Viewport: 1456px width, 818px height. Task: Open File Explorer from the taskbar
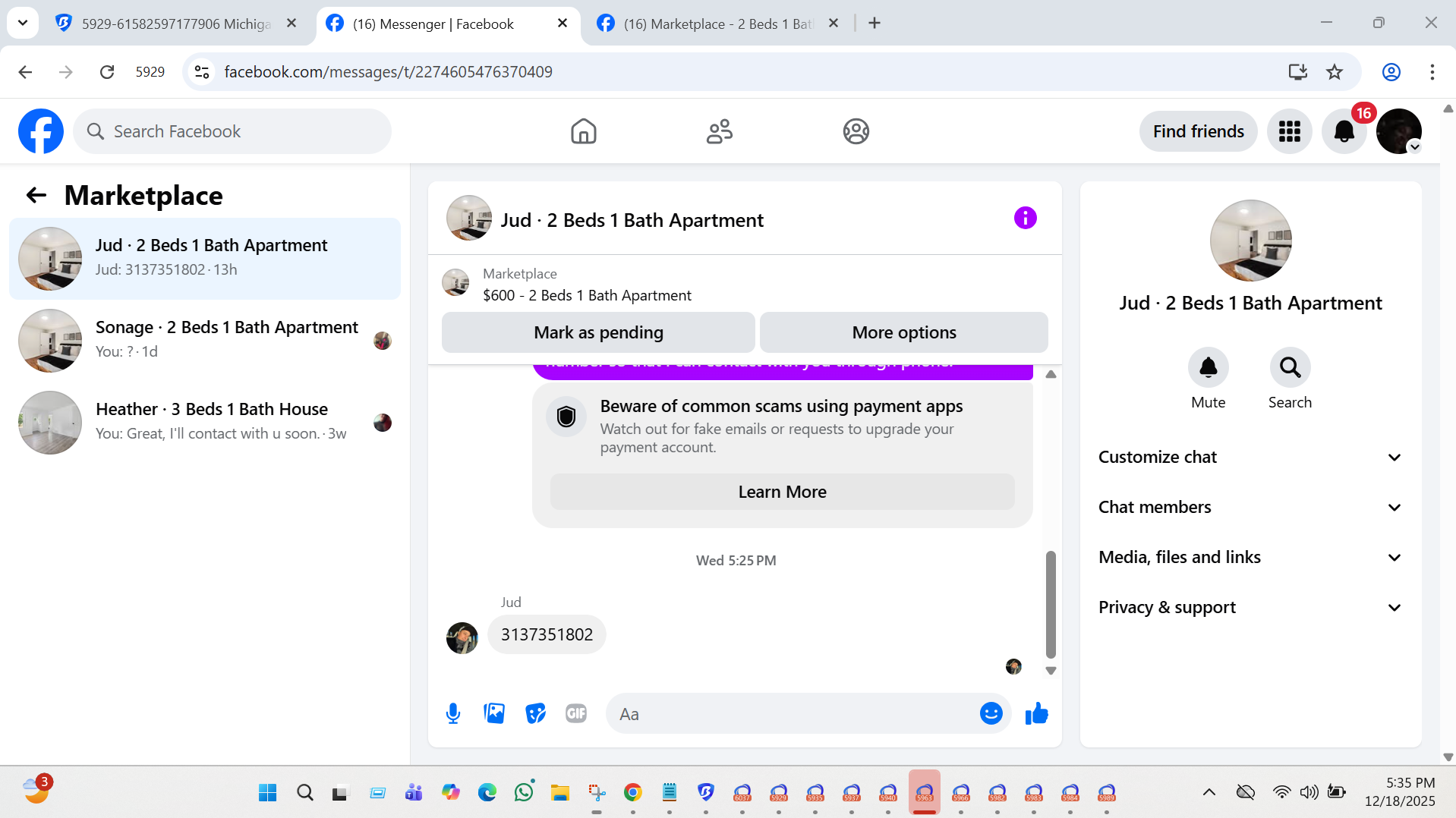click(560, 793)
